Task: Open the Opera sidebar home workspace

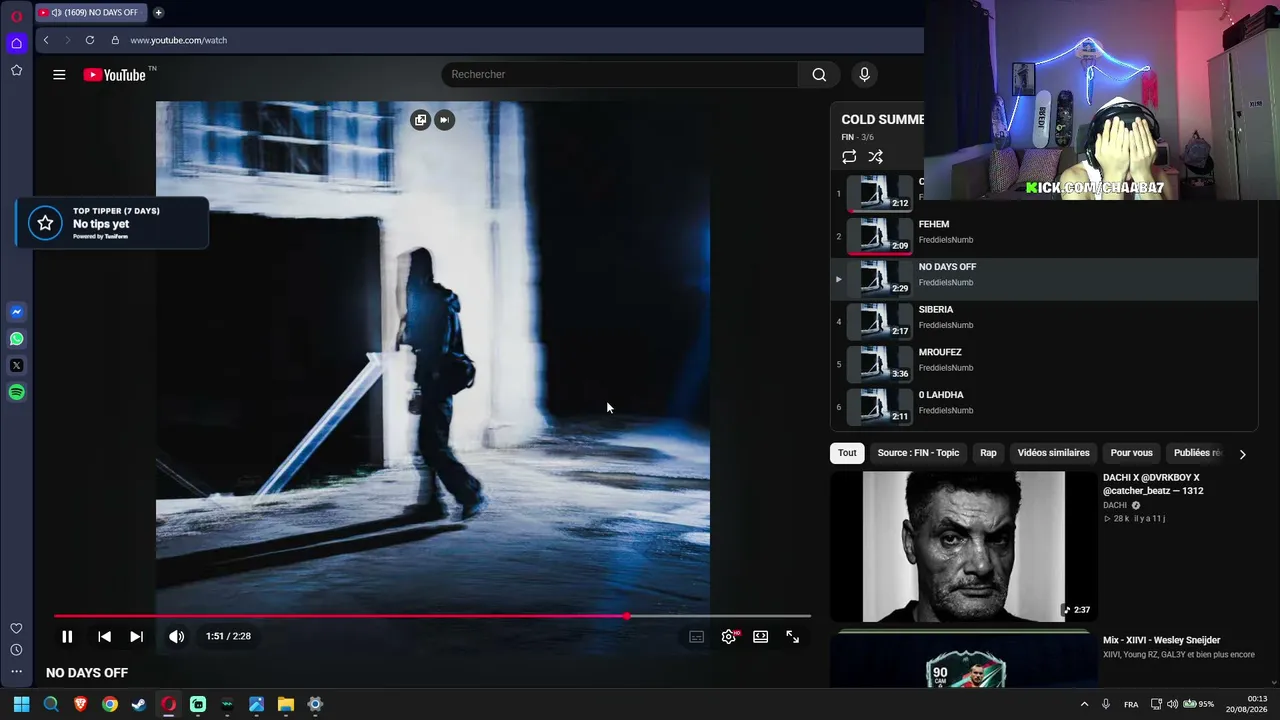Action: [16, 43]
